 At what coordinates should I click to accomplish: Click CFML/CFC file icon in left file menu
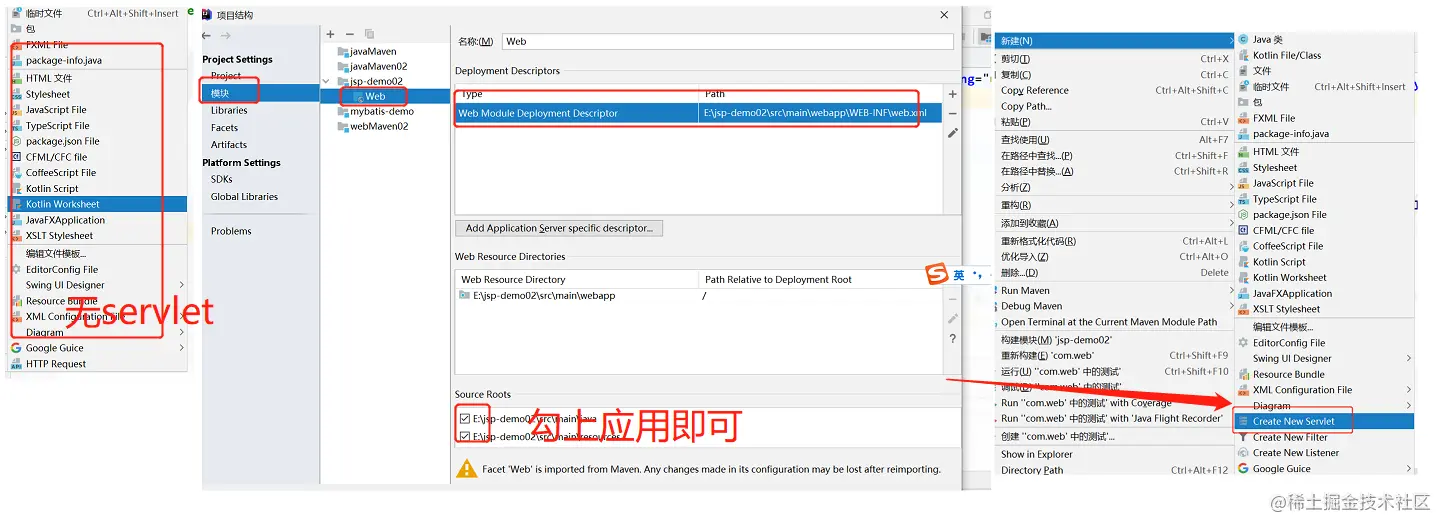tap(16, 157)
